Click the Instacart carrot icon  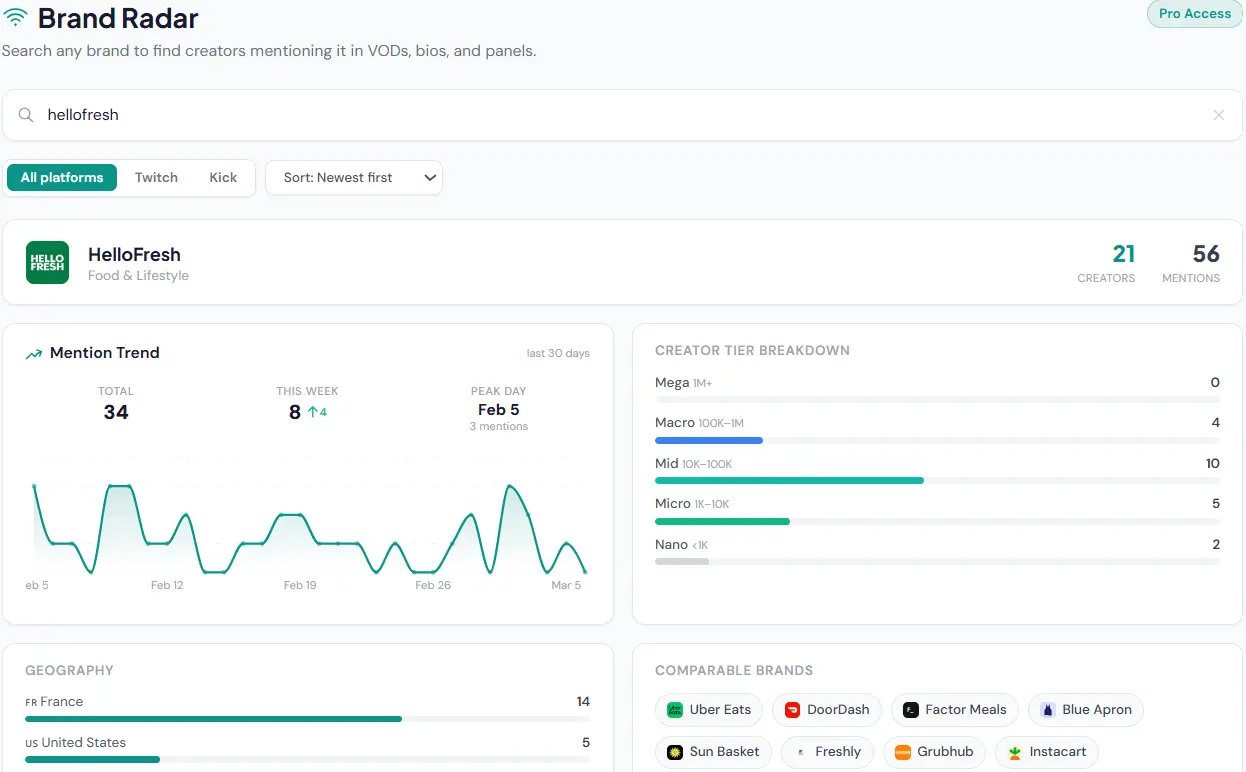click(x=1017, y=751)
